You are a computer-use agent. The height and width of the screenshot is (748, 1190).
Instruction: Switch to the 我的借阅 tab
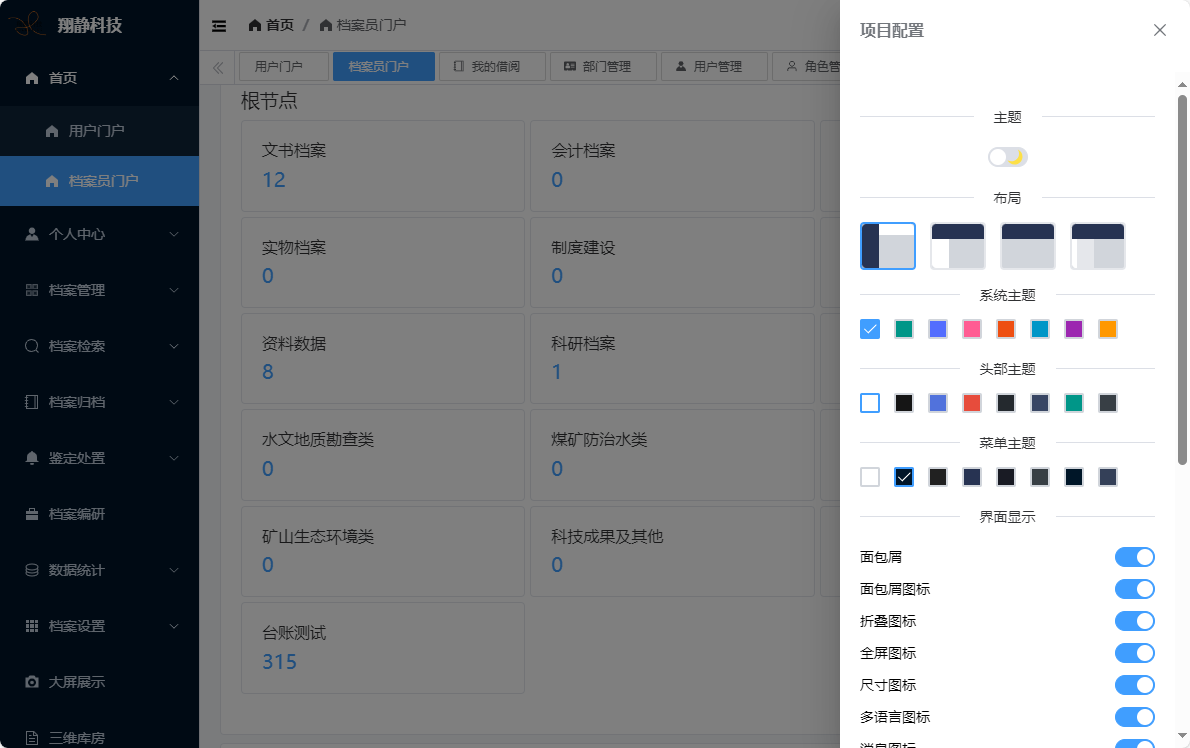click(493, 67)
